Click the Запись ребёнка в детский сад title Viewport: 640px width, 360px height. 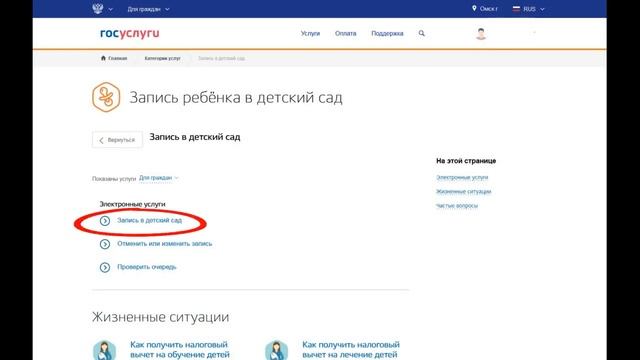[236, 98]
